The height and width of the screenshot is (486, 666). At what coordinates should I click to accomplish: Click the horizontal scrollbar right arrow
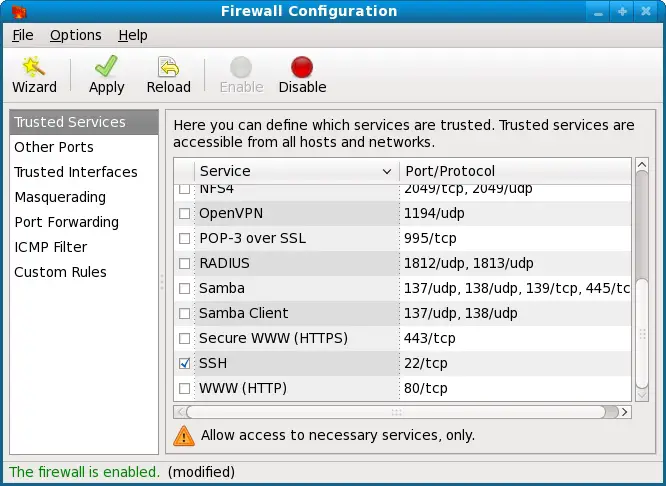(625, 411)
